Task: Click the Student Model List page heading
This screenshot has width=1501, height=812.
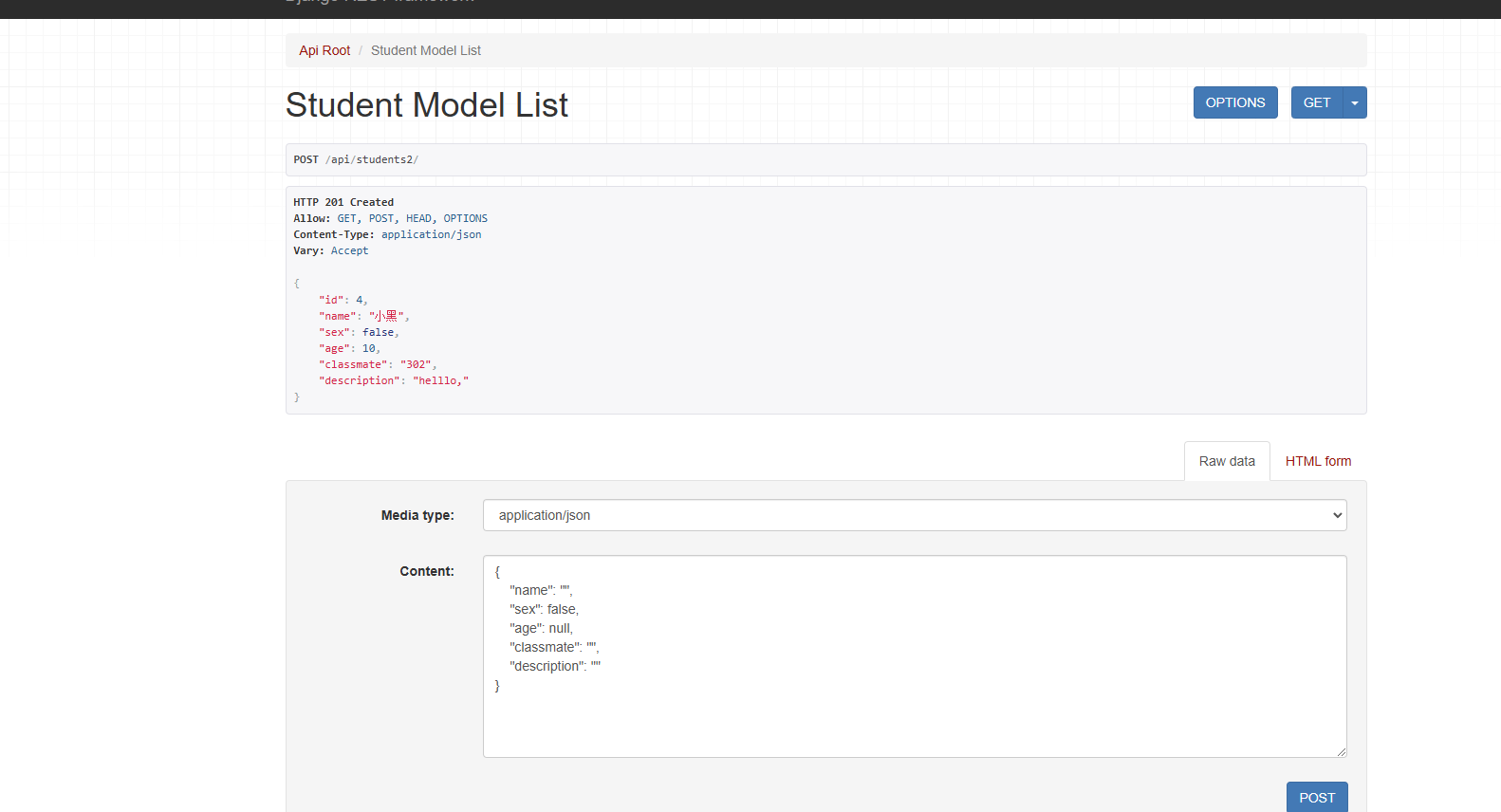Action: (x=427, y=105)
